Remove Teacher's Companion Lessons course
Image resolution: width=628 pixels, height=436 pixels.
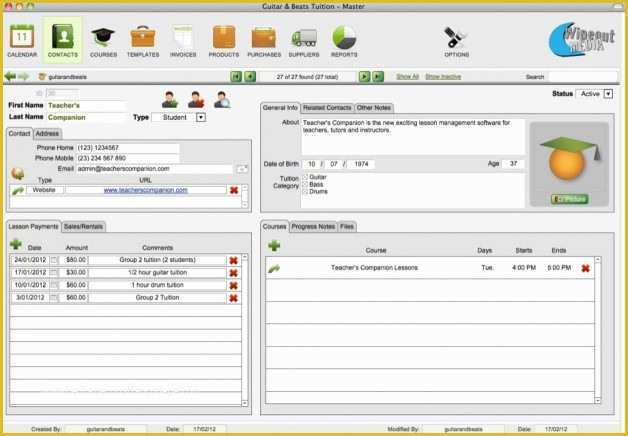[x=586, y=268]
